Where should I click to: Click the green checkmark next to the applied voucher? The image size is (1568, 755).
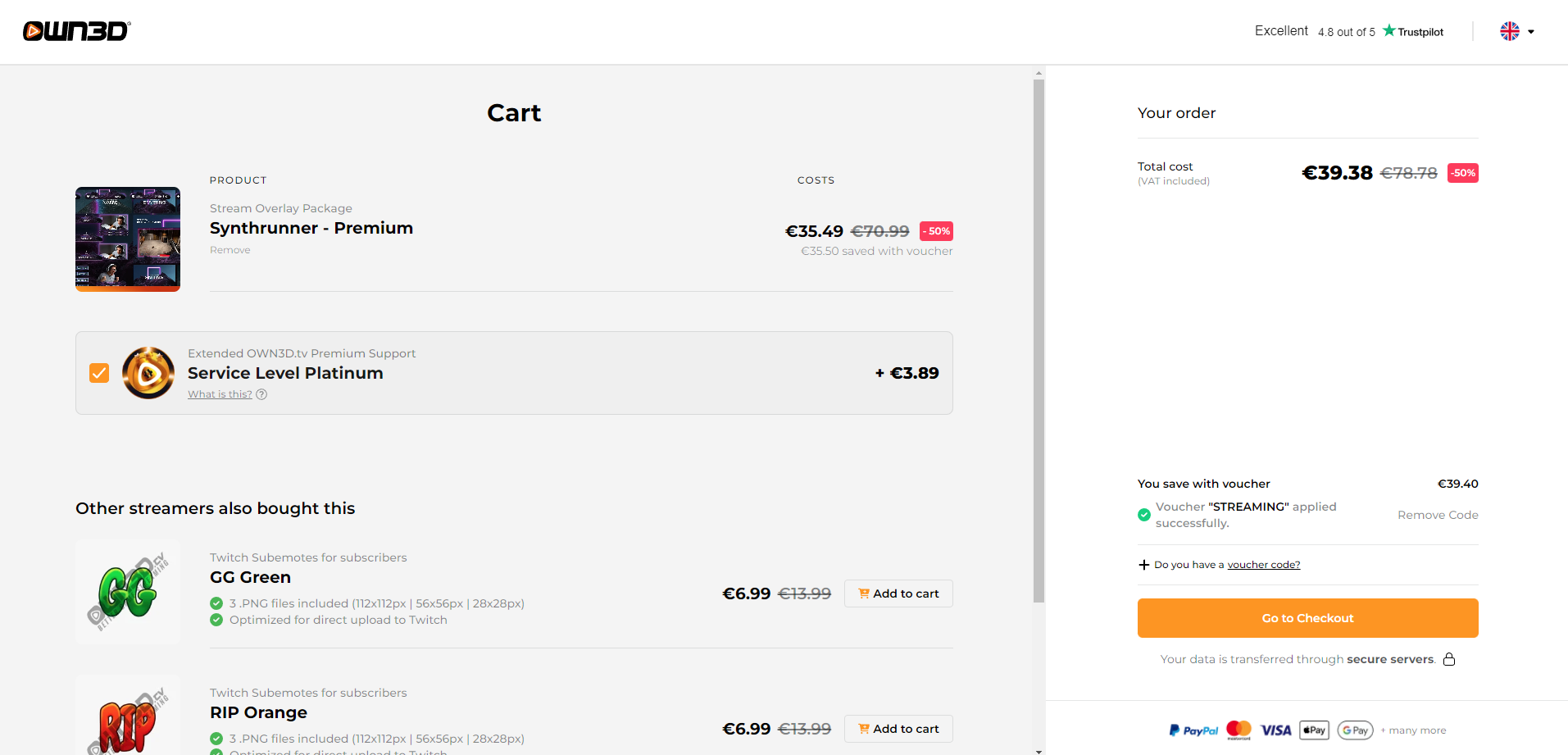(1143, 515)
